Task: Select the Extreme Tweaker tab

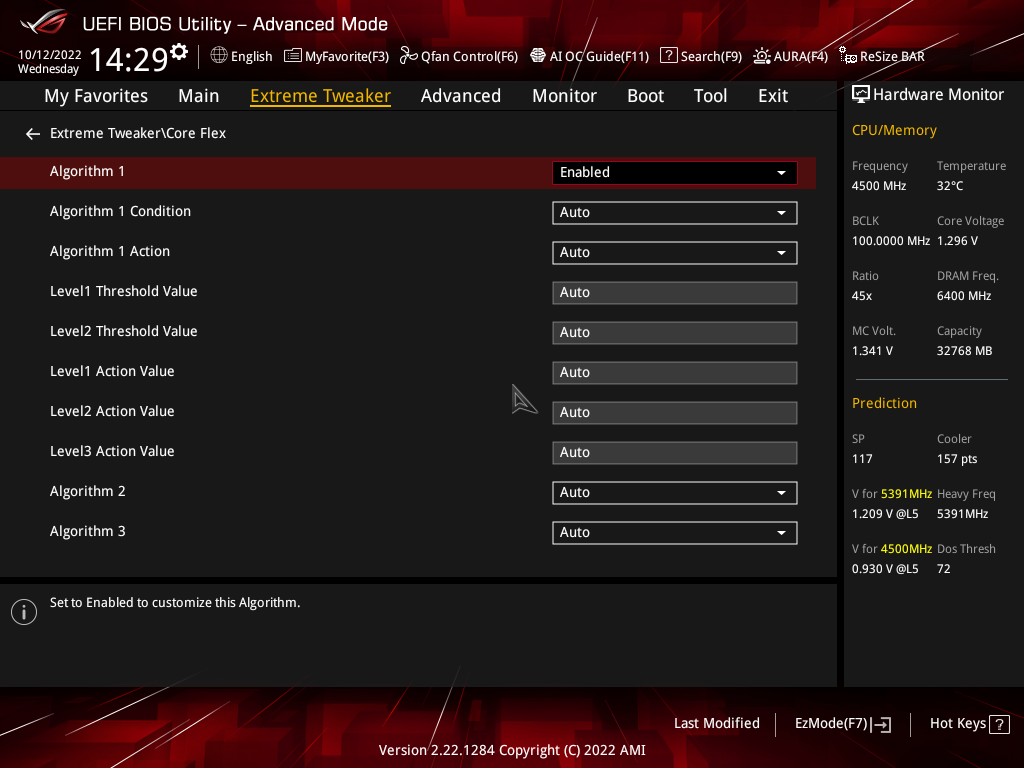Action: click(x=321, y=96)
